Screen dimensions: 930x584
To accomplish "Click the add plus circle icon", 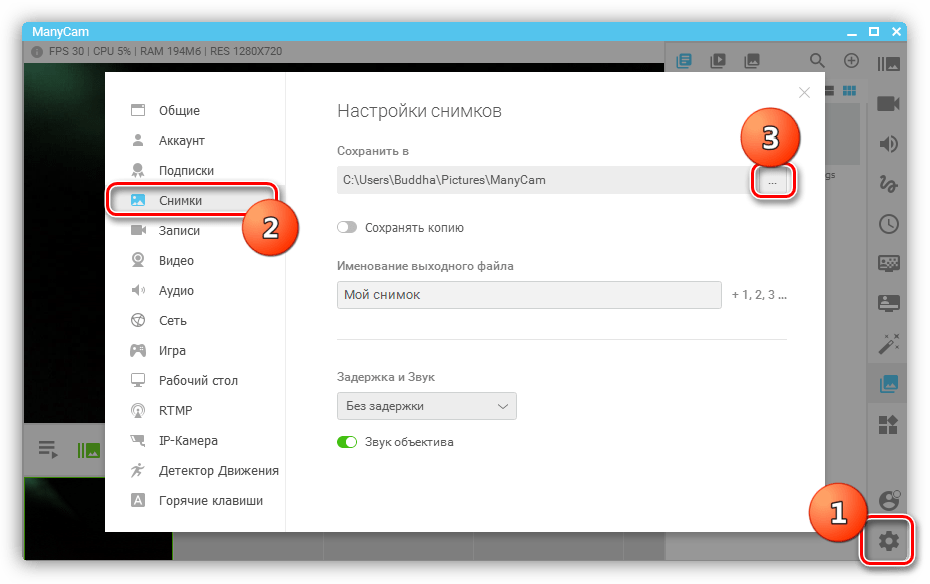I will pos(851,61).
